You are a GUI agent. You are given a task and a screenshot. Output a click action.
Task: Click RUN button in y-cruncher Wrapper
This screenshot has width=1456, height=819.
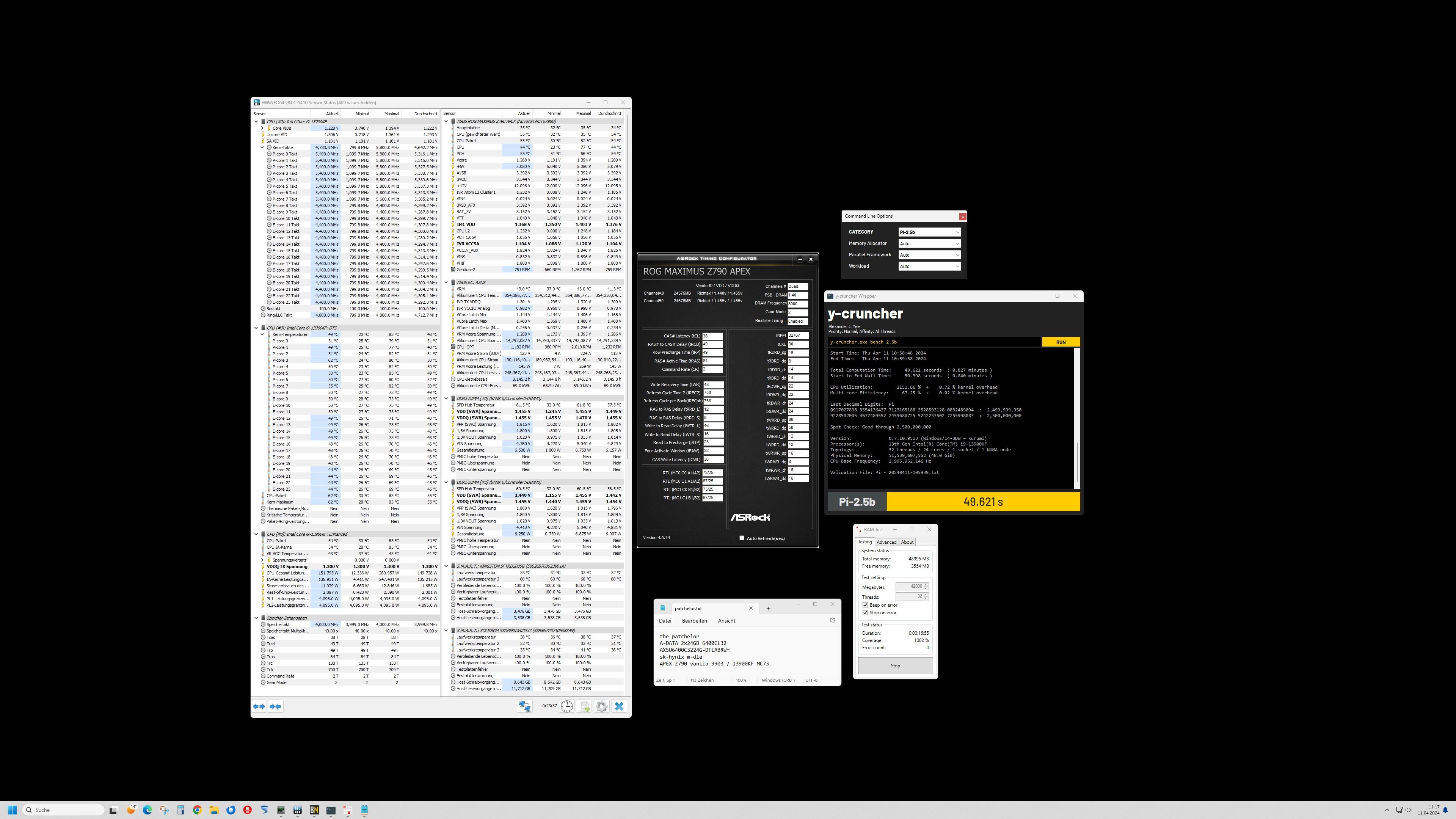click(1061, 342)
